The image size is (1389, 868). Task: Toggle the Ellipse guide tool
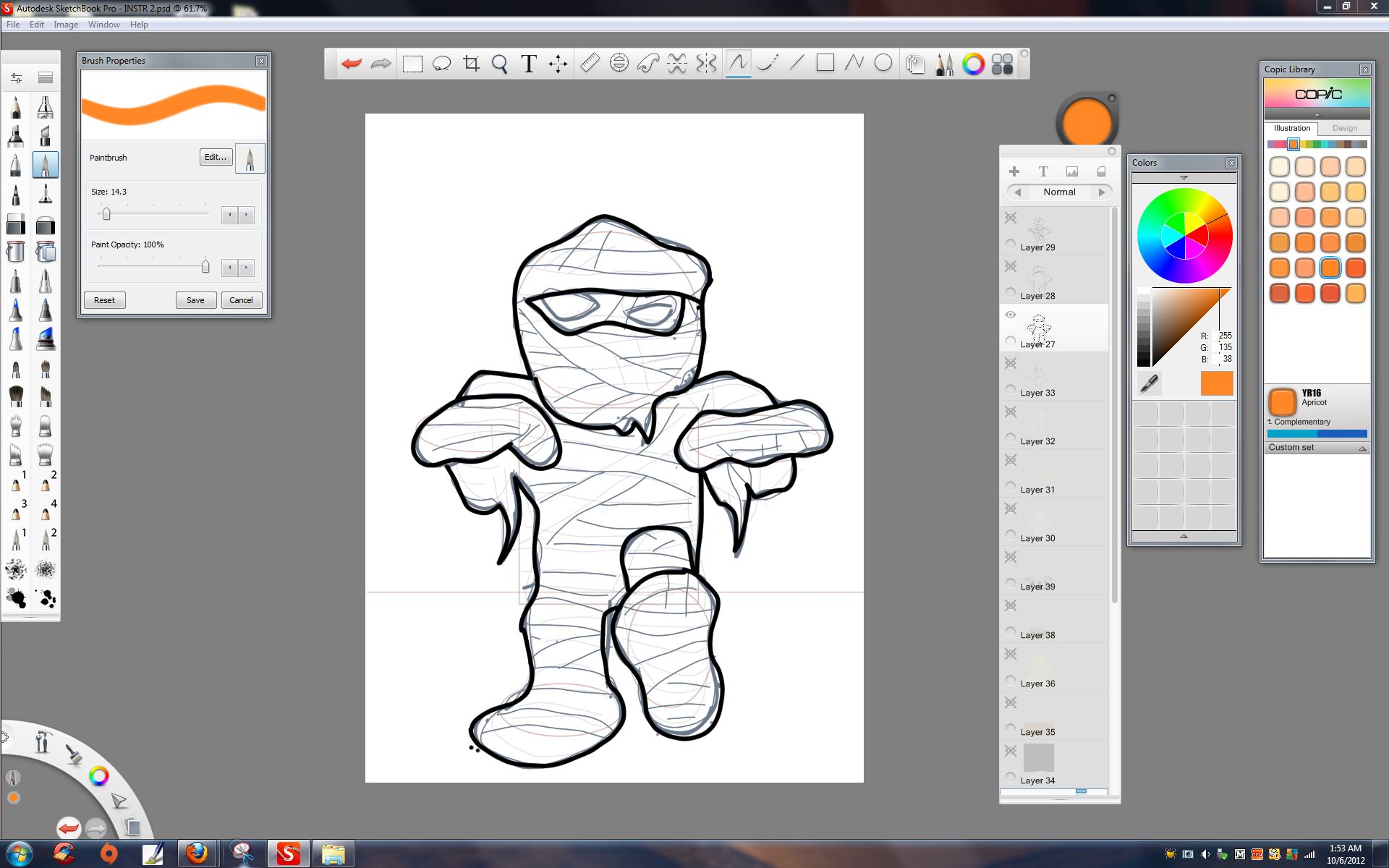(x=619, y=64)
